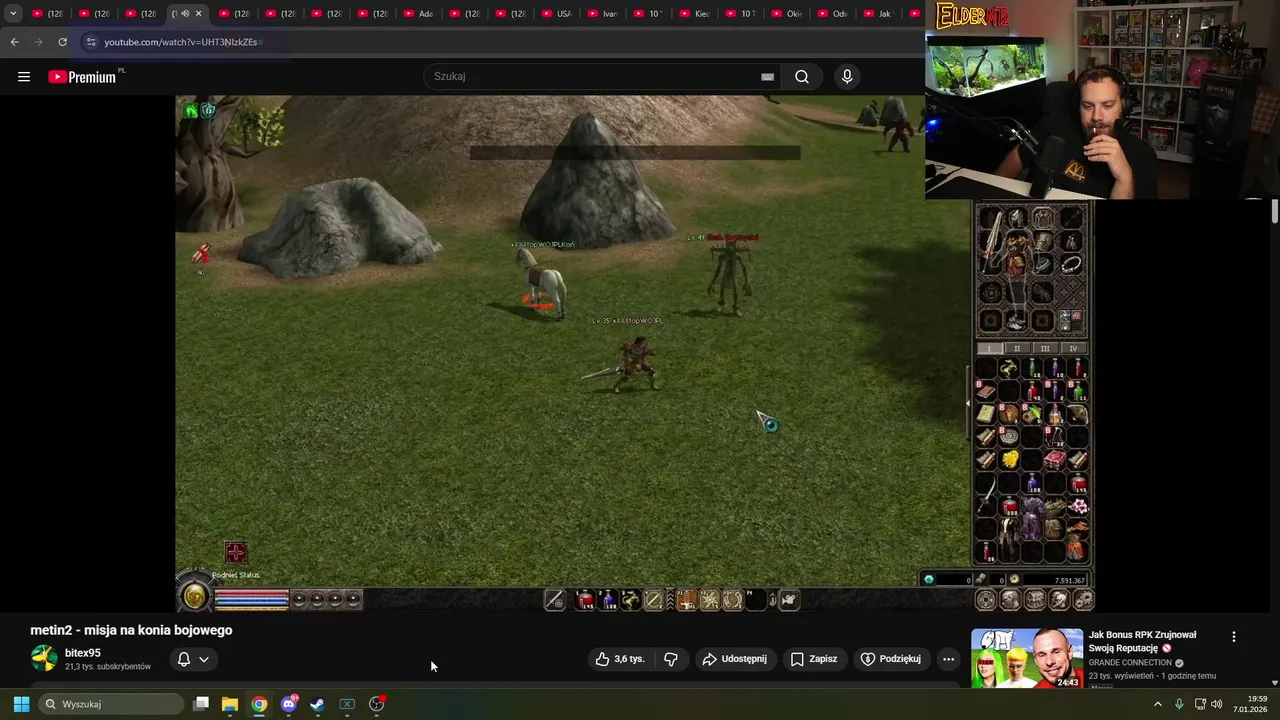Switch to the 'Okie' browser tab

(x=785, y=14)
